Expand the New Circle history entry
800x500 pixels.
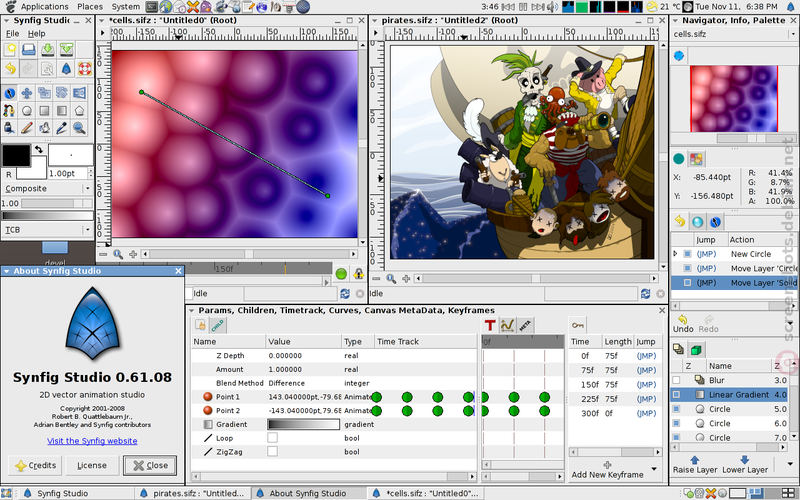pyautogui.click(x=676, y=254)
